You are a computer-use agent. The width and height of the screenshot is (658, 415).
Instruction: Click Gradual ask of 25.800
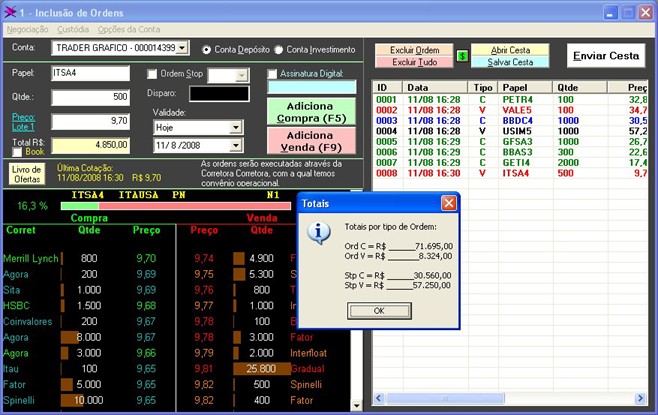260,369
